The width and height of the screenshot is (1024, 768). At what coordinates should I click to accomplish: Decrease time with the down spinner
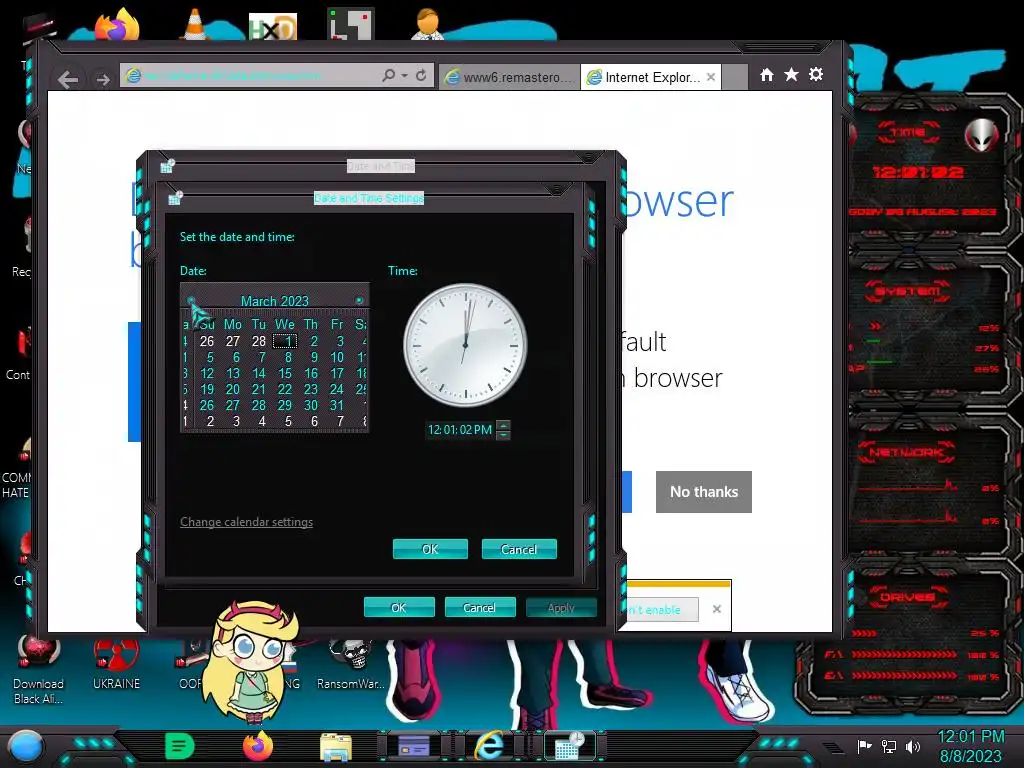pyautogui.click(x=503, y=435)
